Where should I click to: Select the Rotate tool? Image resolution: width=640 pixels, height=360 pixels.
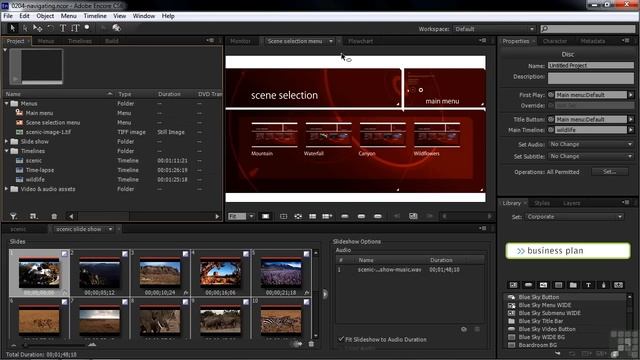click(51, 28)
